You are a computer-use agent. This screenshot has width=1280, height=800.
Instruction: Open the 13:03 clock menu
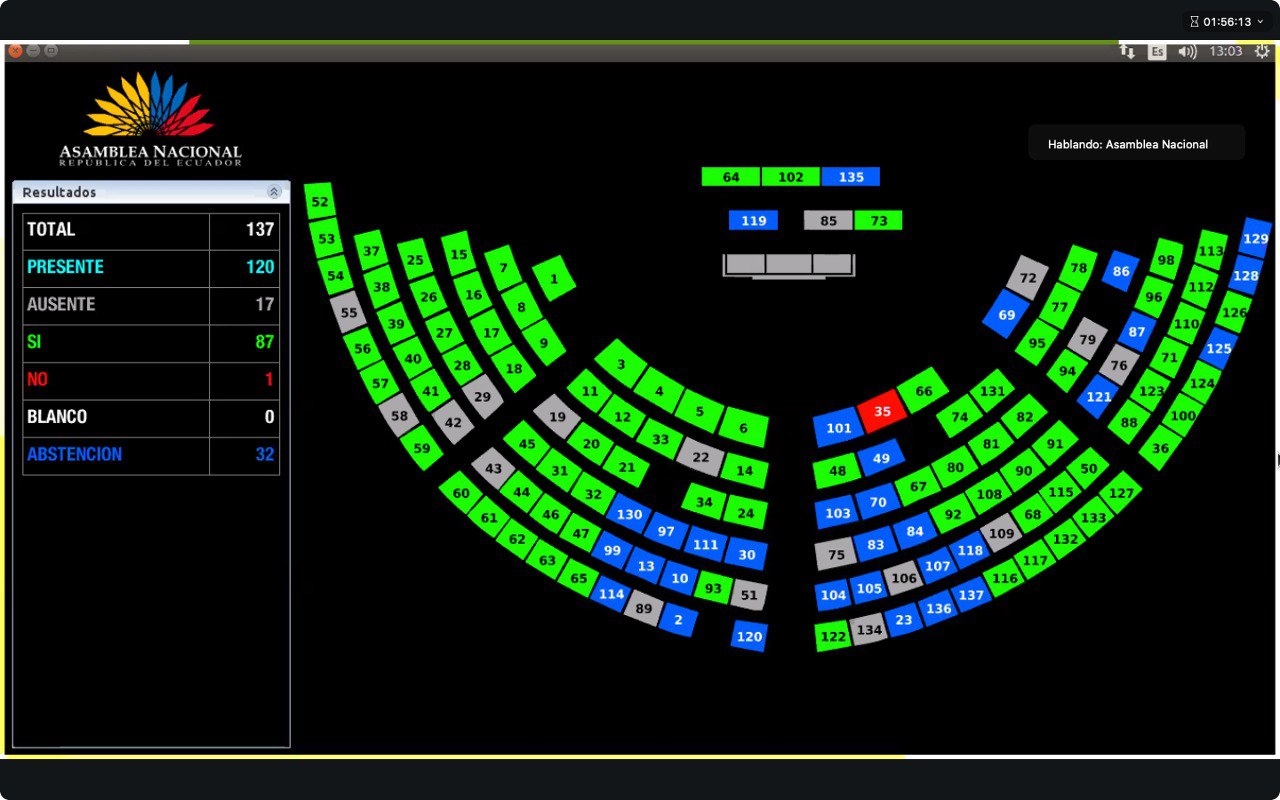point(1225,51)
